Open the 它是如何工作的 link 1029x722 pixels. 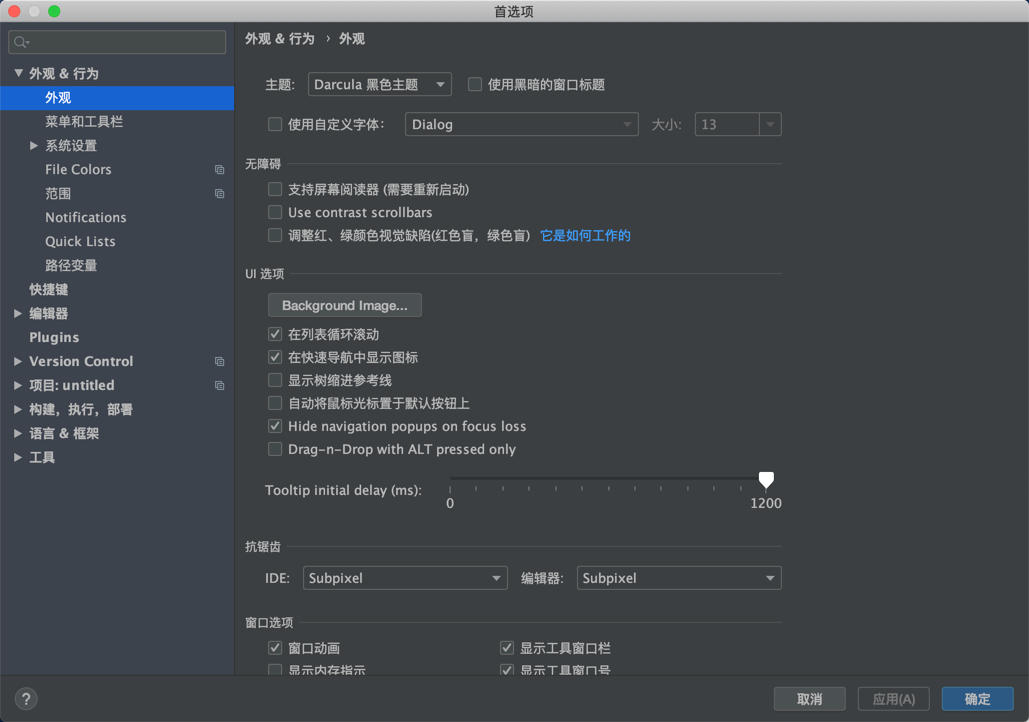pos(585,235)
